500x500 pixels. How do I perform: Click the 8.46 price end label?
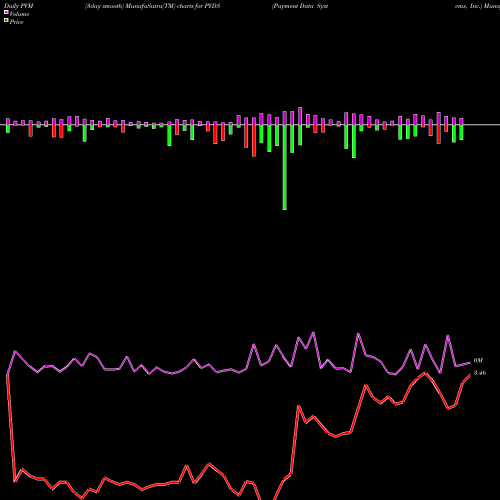coord(480,373)
